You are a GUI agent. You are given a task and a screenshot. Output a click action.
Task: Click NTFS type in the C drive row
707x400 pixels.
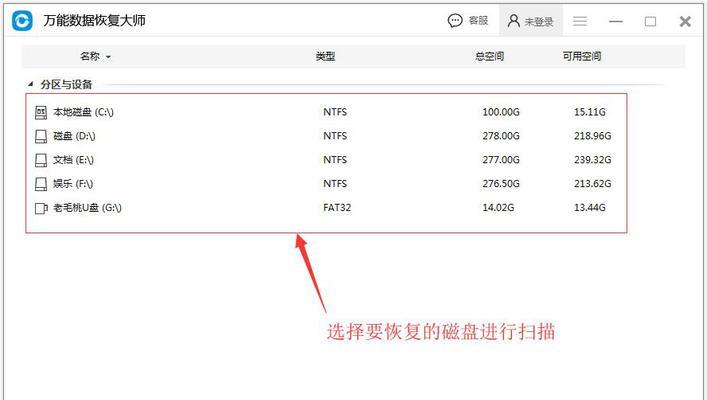pos(335,112)
